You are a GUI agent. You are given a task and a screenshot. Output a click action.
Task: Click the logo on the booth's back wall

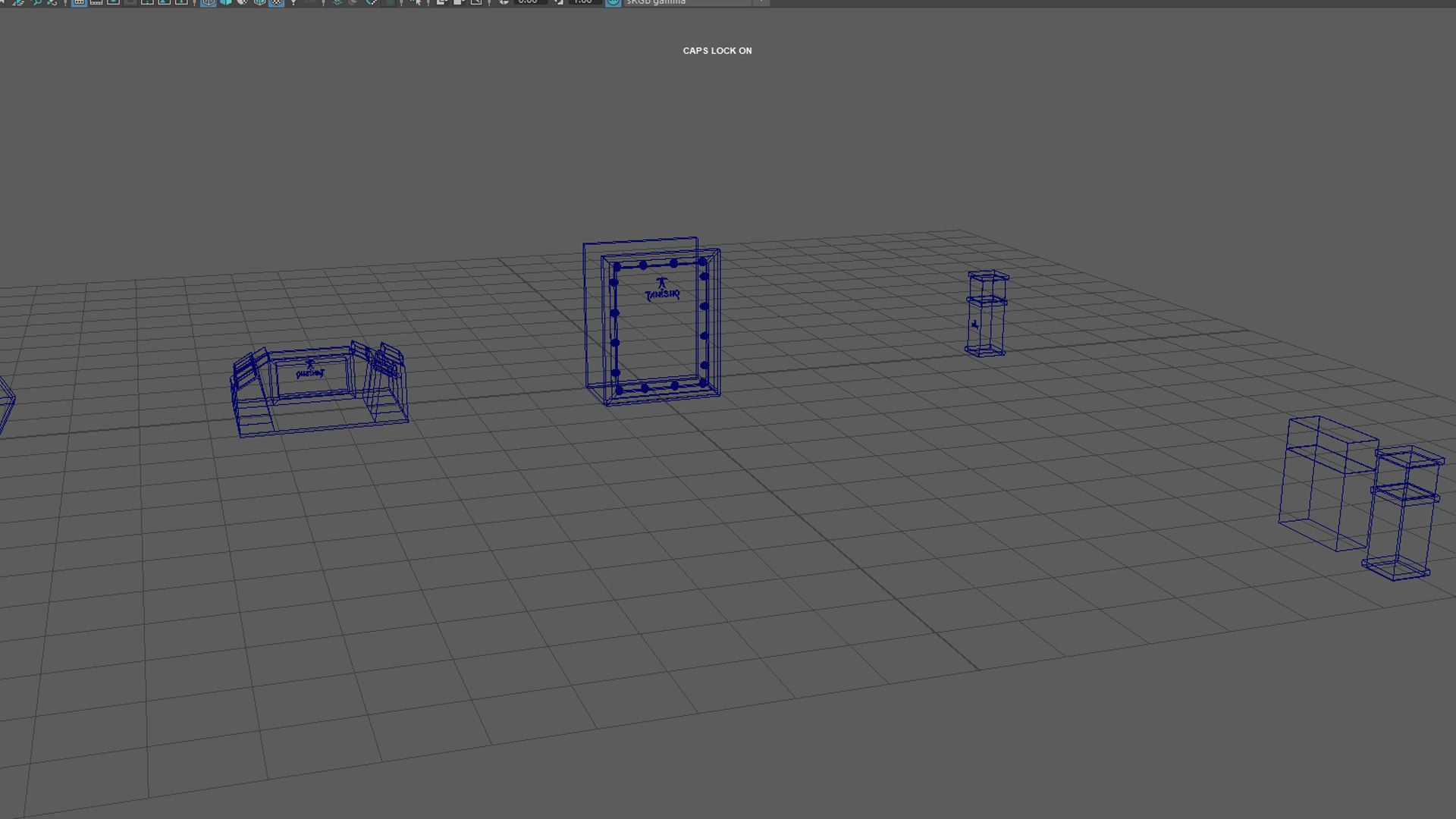[309, 371]
